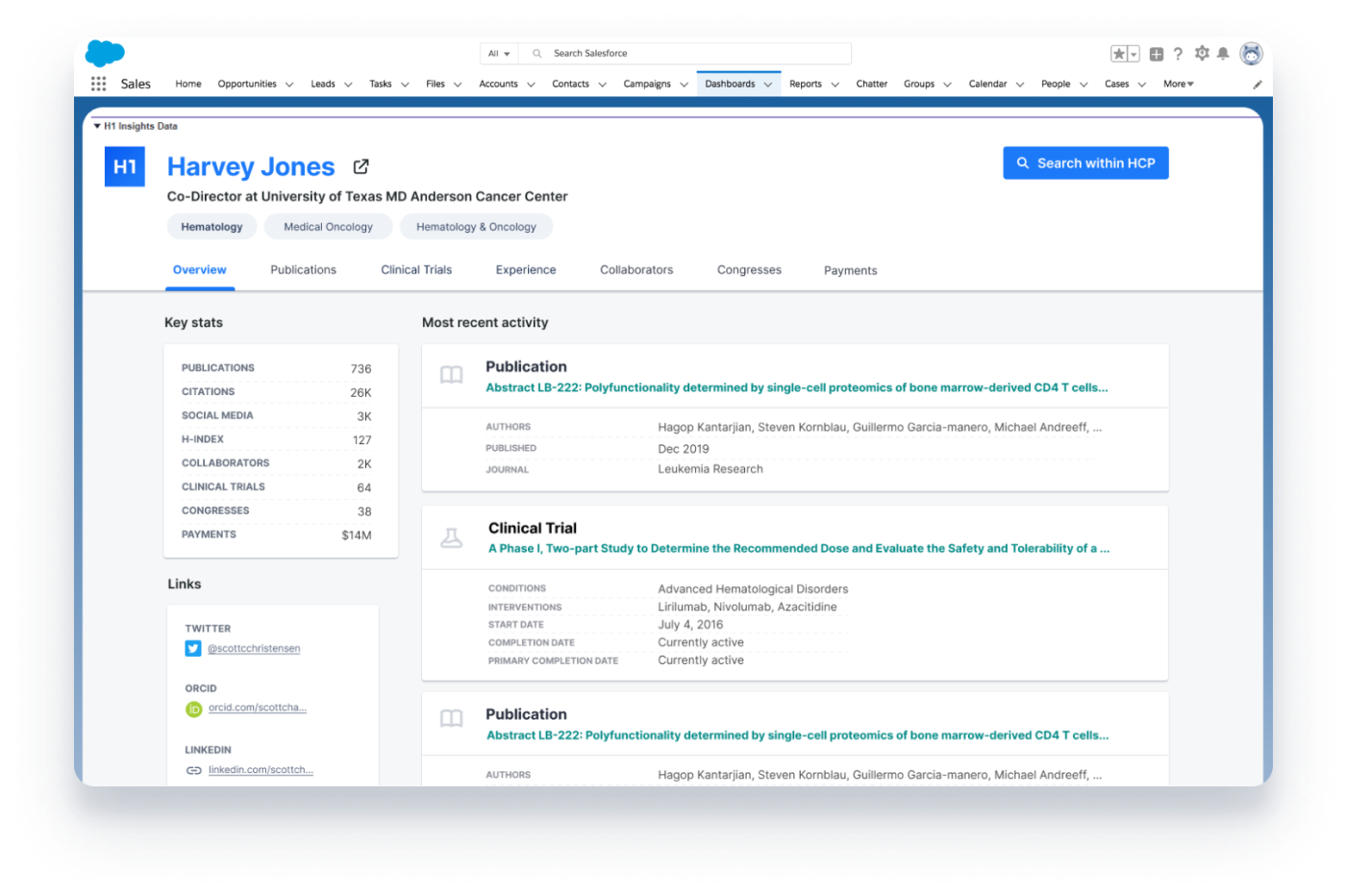This screenshot has height=896, width=1345.
Task: Expand the Campaigns nav chevron
Action: [x=685, y=85]
